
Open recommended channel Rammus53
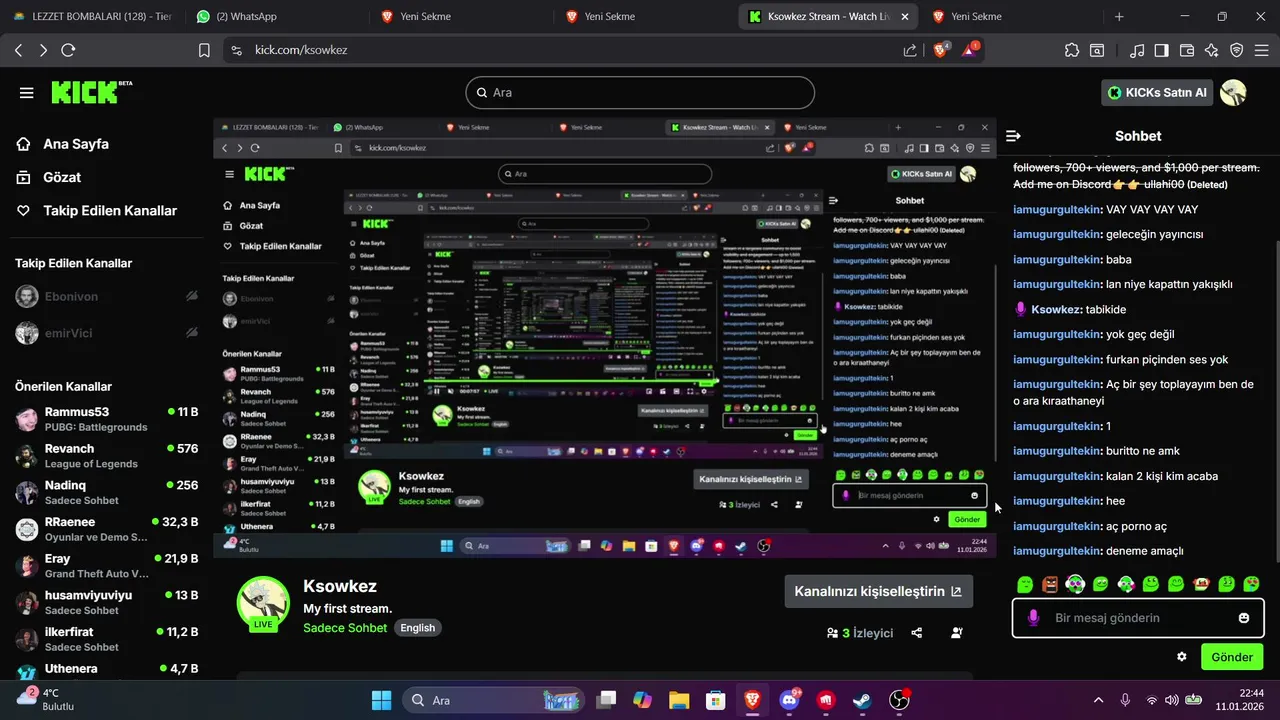coord(105,419)
